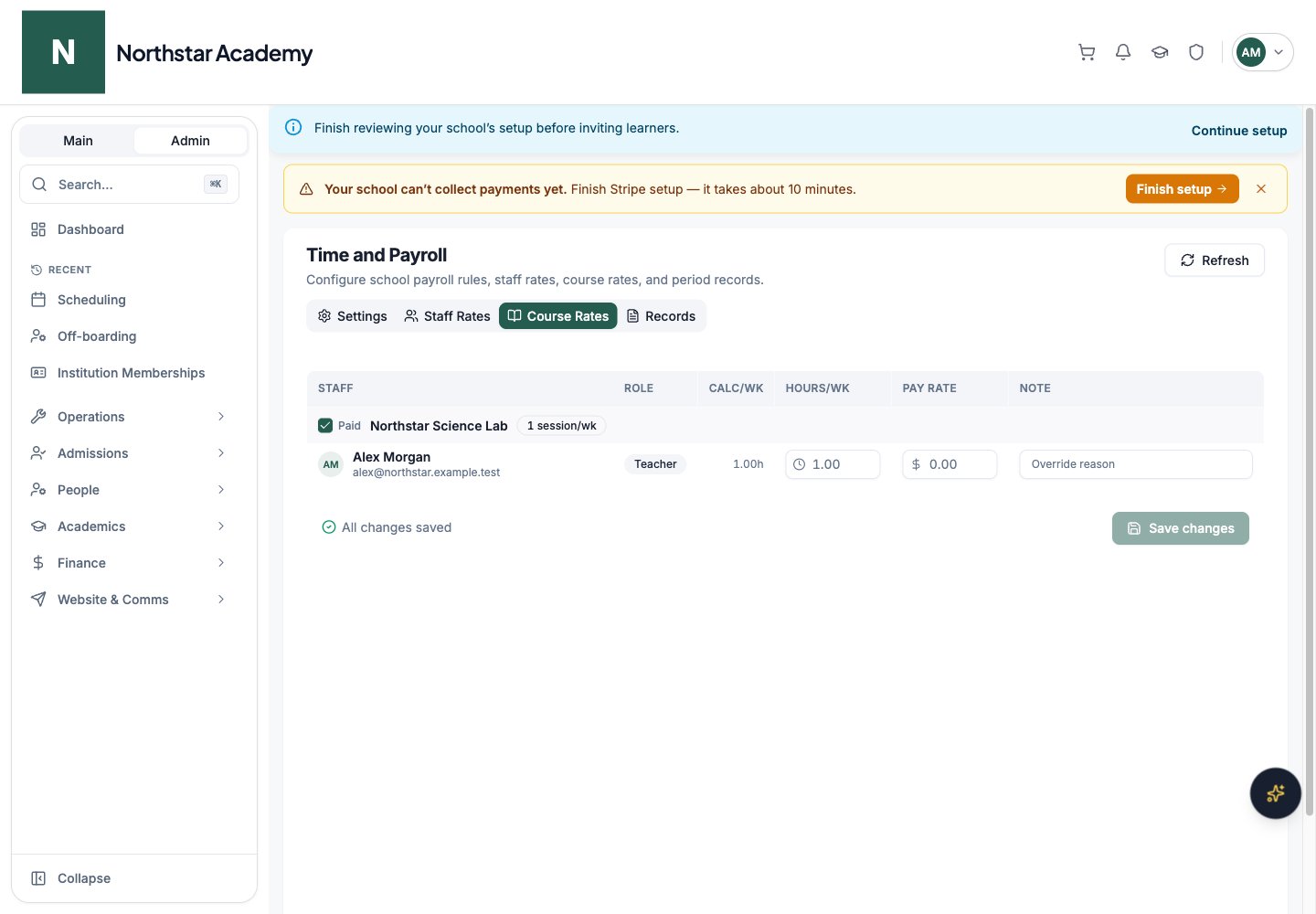Click Alex Morgan's AM avatar in table
Screen dimensions: 1316x914
coord(331,464)
